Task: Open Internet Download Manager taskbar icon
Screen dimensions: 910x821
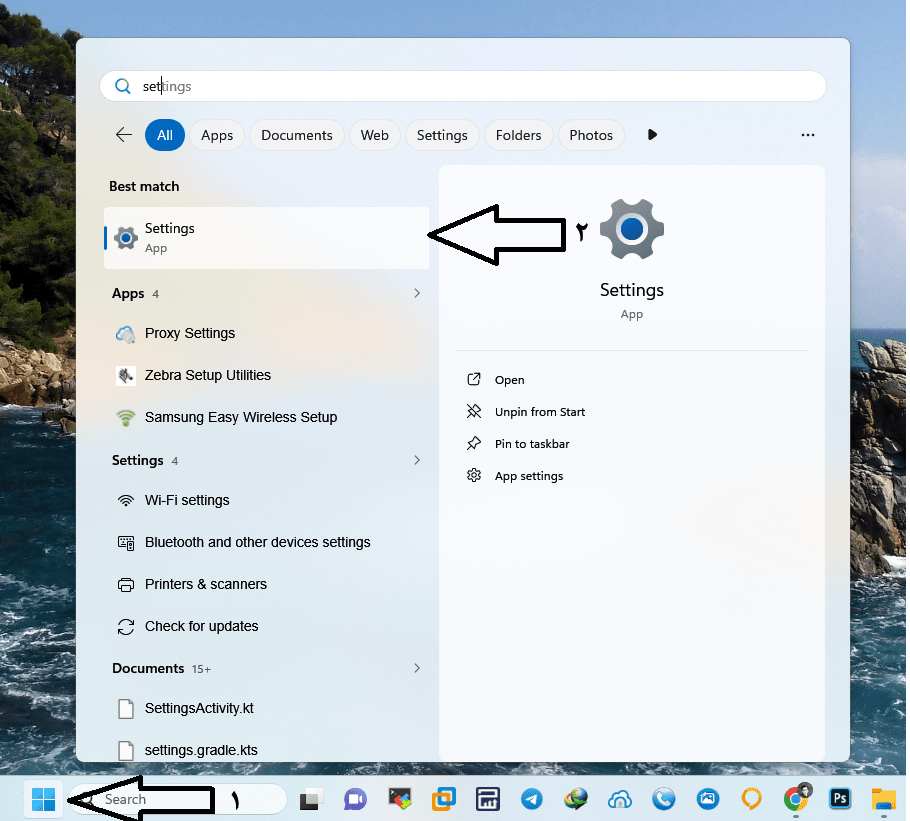Action: click(x=576, y=799)
